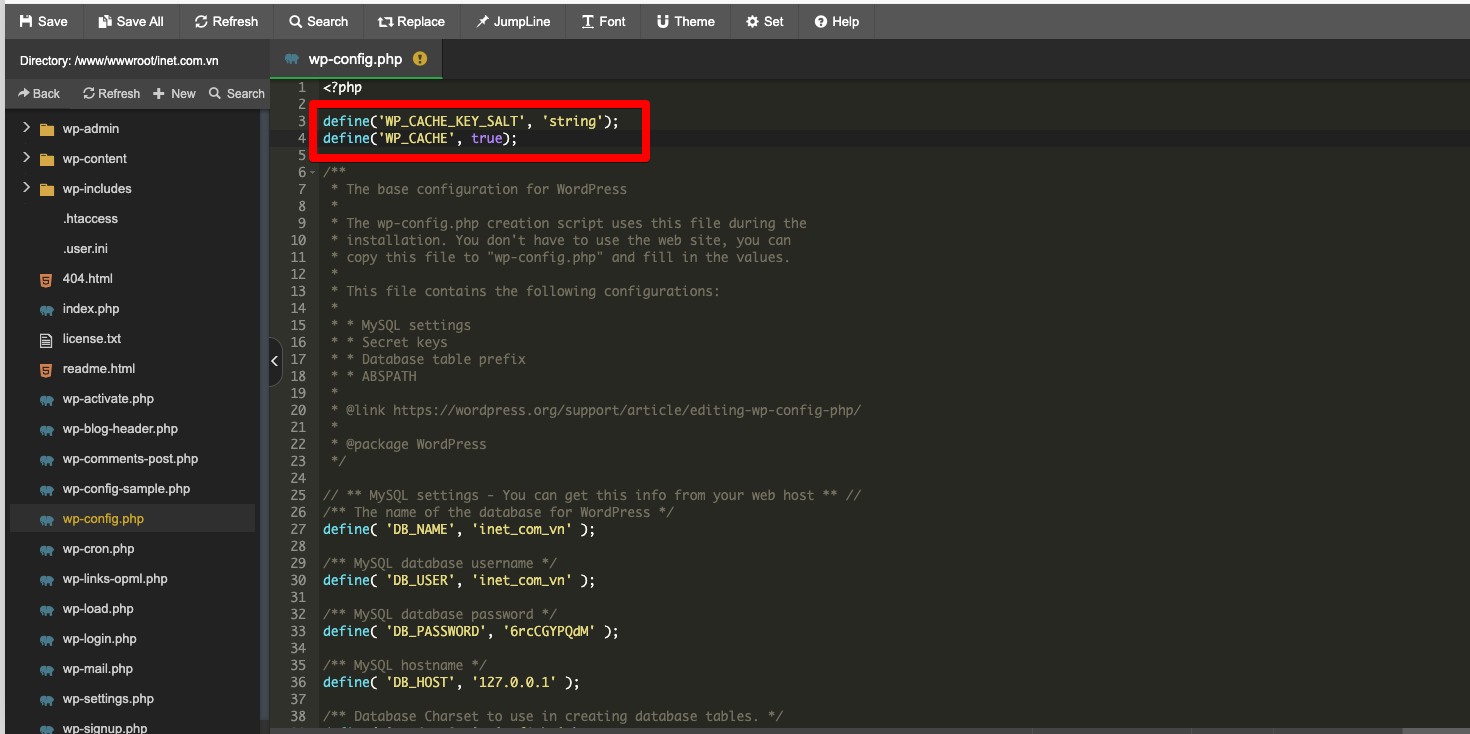
Task: Click the PHP icon beside wp-login.php
Action: [46, 639]
